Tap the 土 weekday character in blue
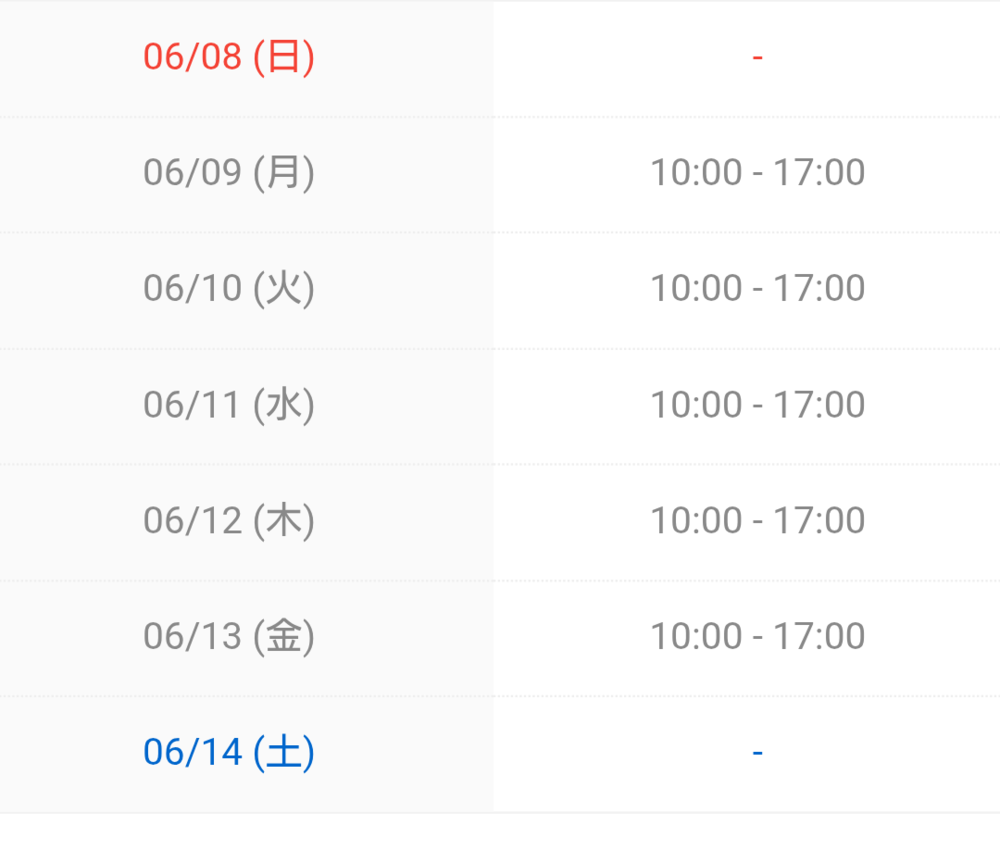 pyautogui.click(x=283, y=752)
